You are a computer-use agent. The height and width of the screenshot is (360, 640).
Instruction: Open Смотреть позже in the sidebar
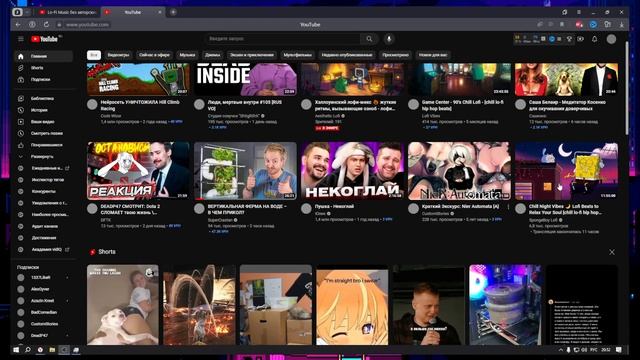[x=43, y=133]
